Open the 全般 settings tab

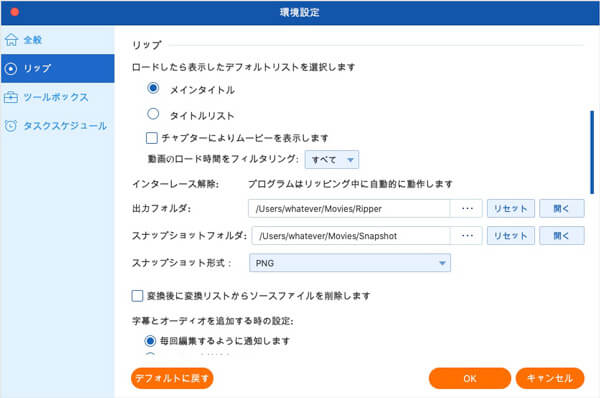coord(57,40)
